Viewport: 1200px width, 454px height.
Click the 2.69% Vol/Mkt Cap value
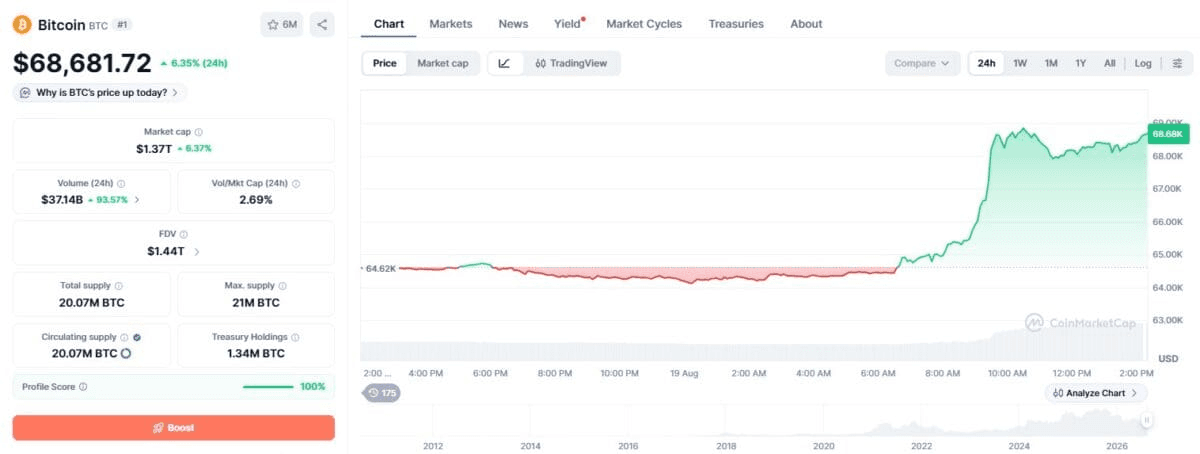[256, 200]
